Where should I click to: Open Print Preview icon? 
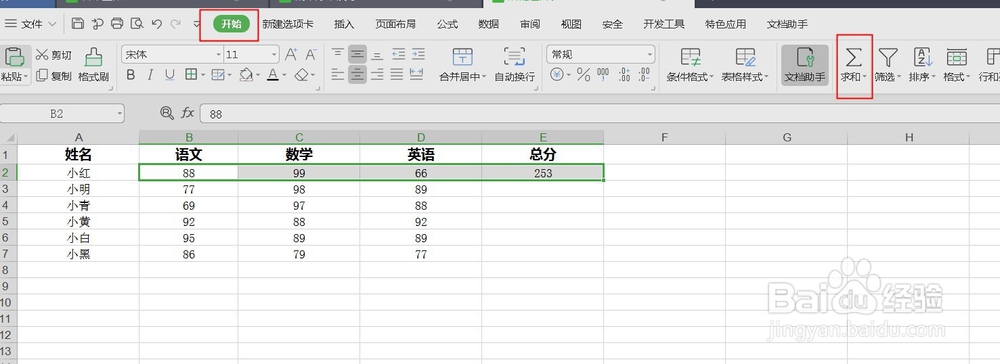[136, 24]
